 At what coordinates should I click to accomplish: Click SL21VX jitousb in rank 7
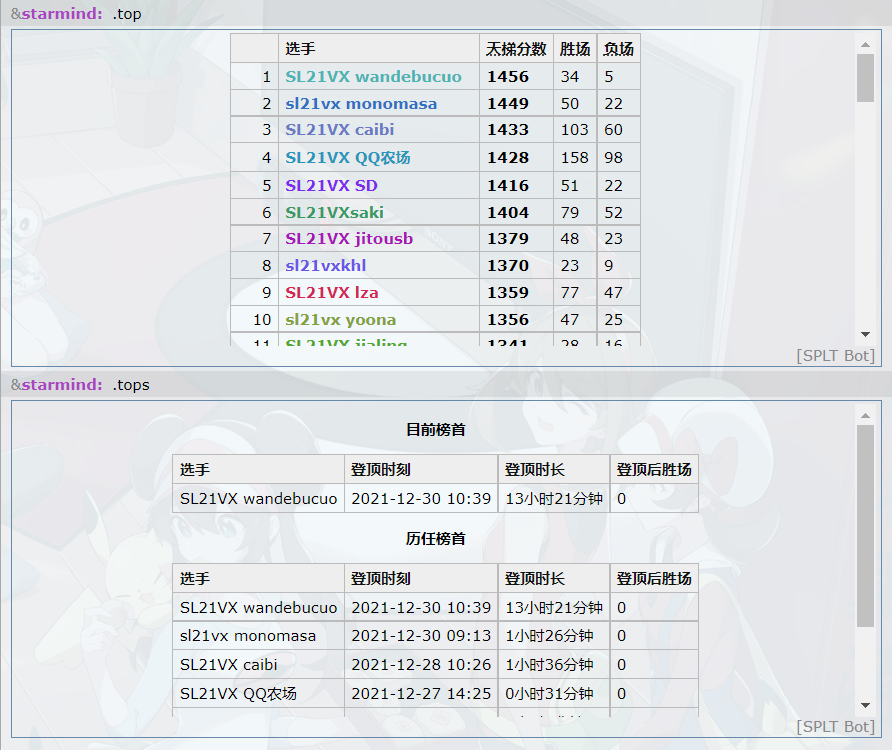[x=349, y=239]
